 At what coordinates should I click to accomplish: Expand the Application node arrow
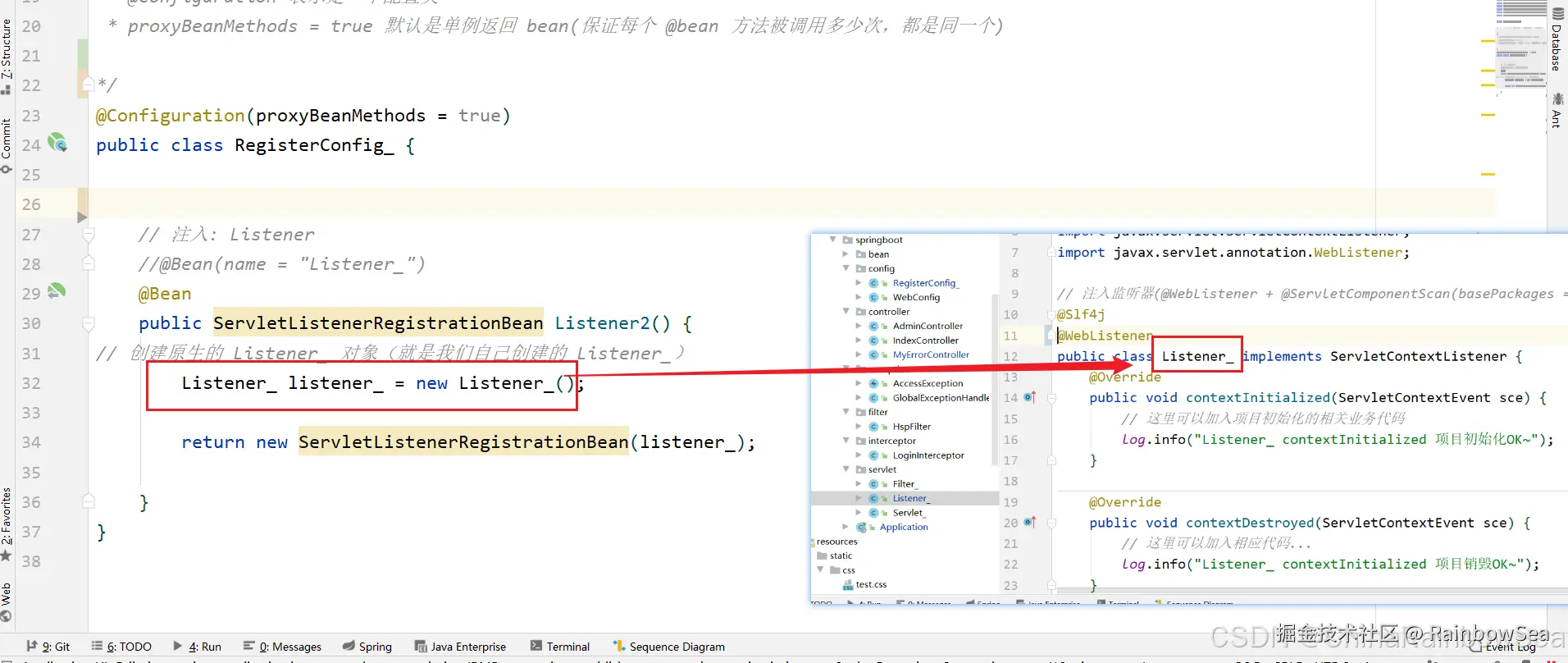click(x=846, y=527)
